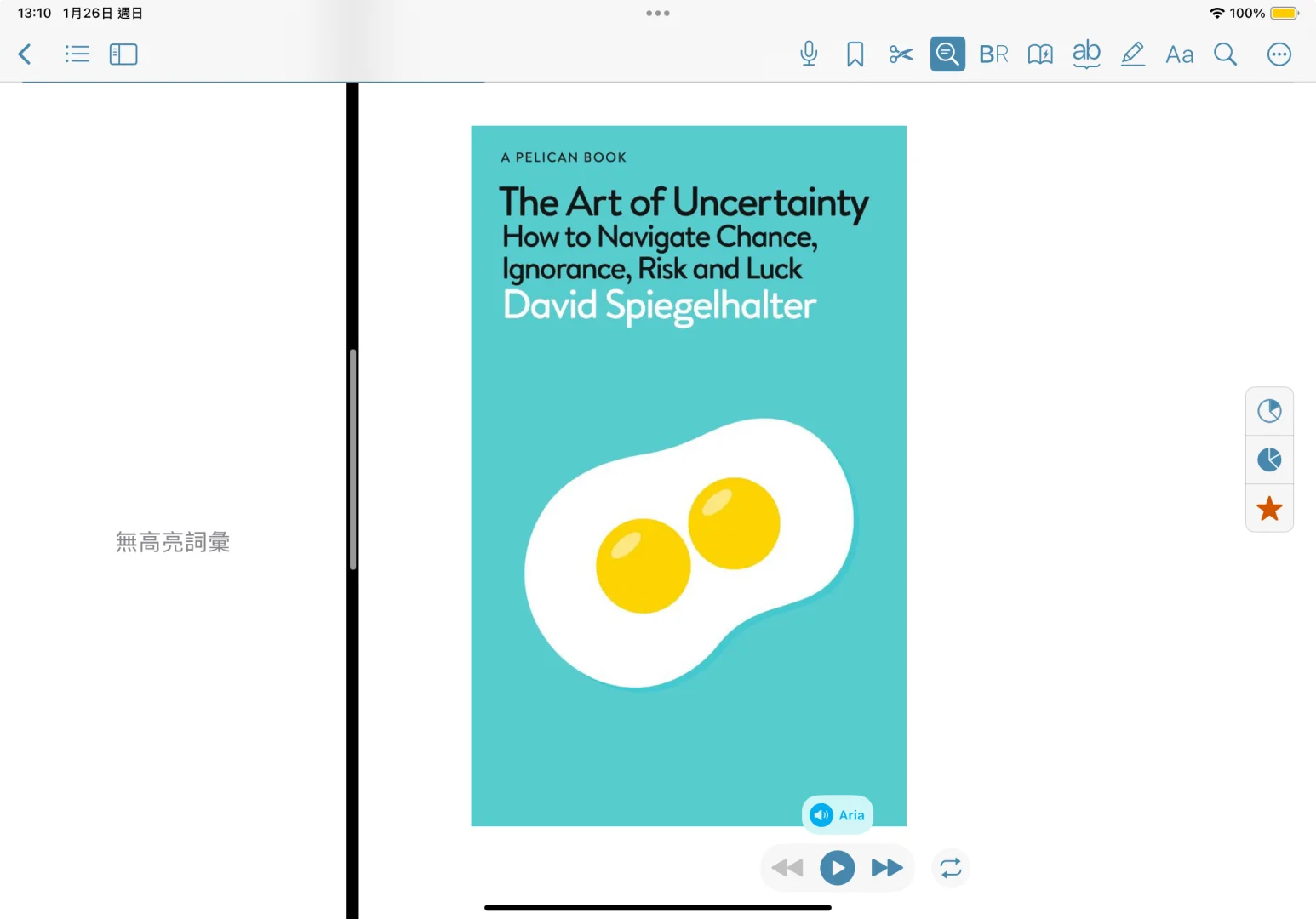
Task: Toggle the repeat loop button
Action: (x=951, y=868)
